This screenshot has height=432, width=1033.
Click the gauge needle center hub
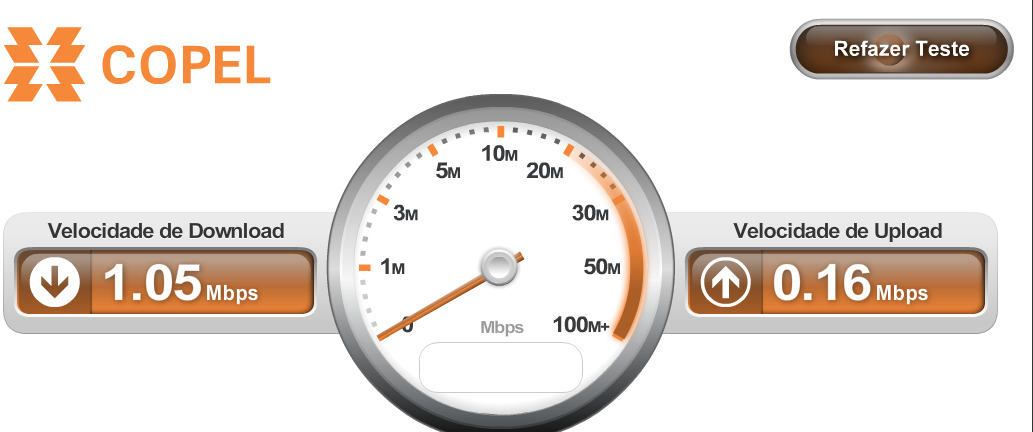pyautogui.click(x=499, y=267)
